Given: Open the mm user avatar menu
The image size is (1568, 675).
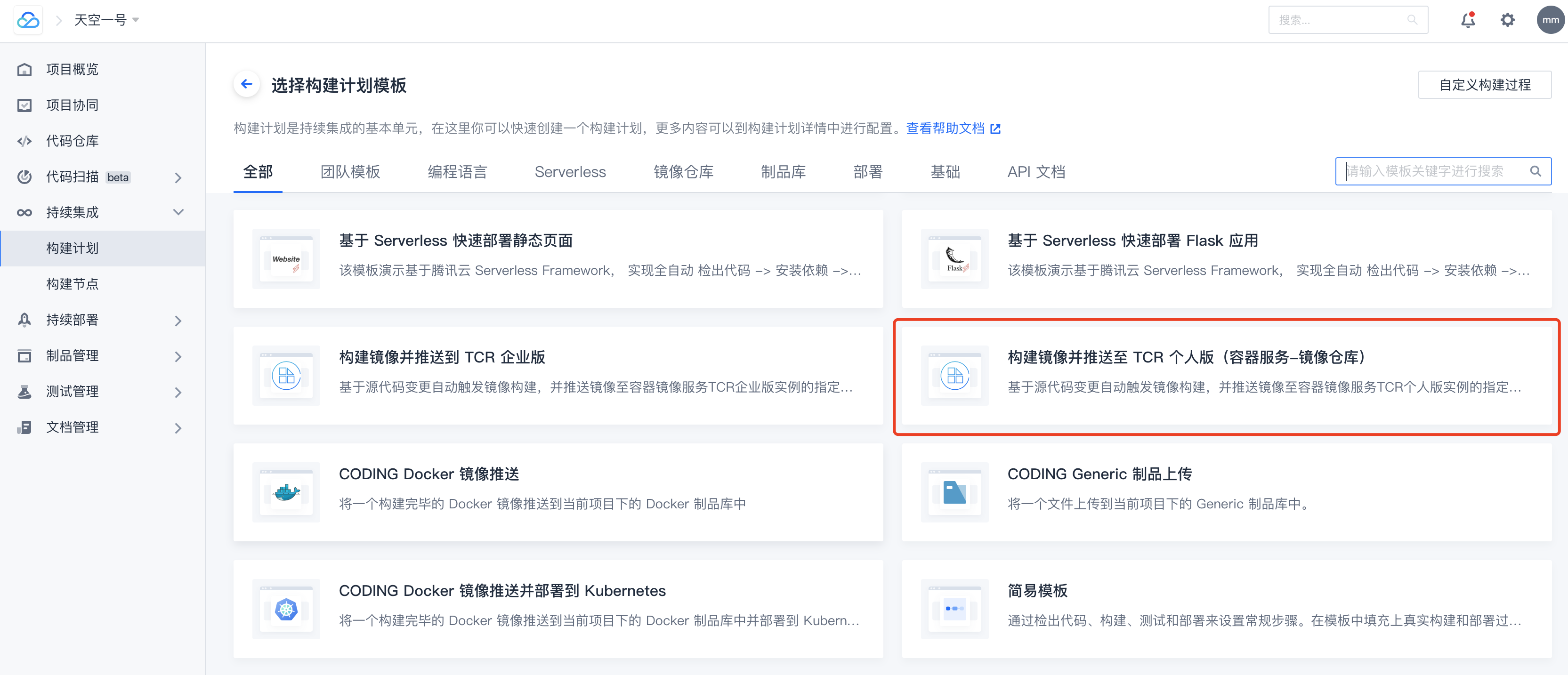Looking at the screenshot, I should point(1551,20).
